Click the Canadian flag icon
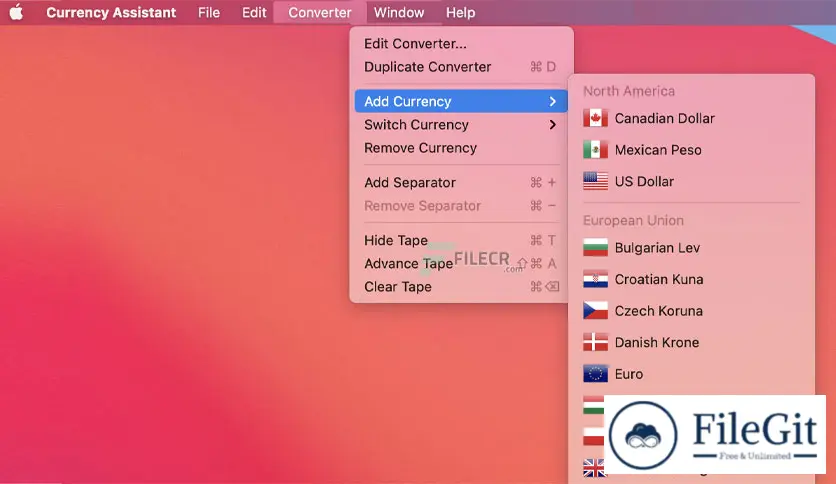 pos(595,118)
